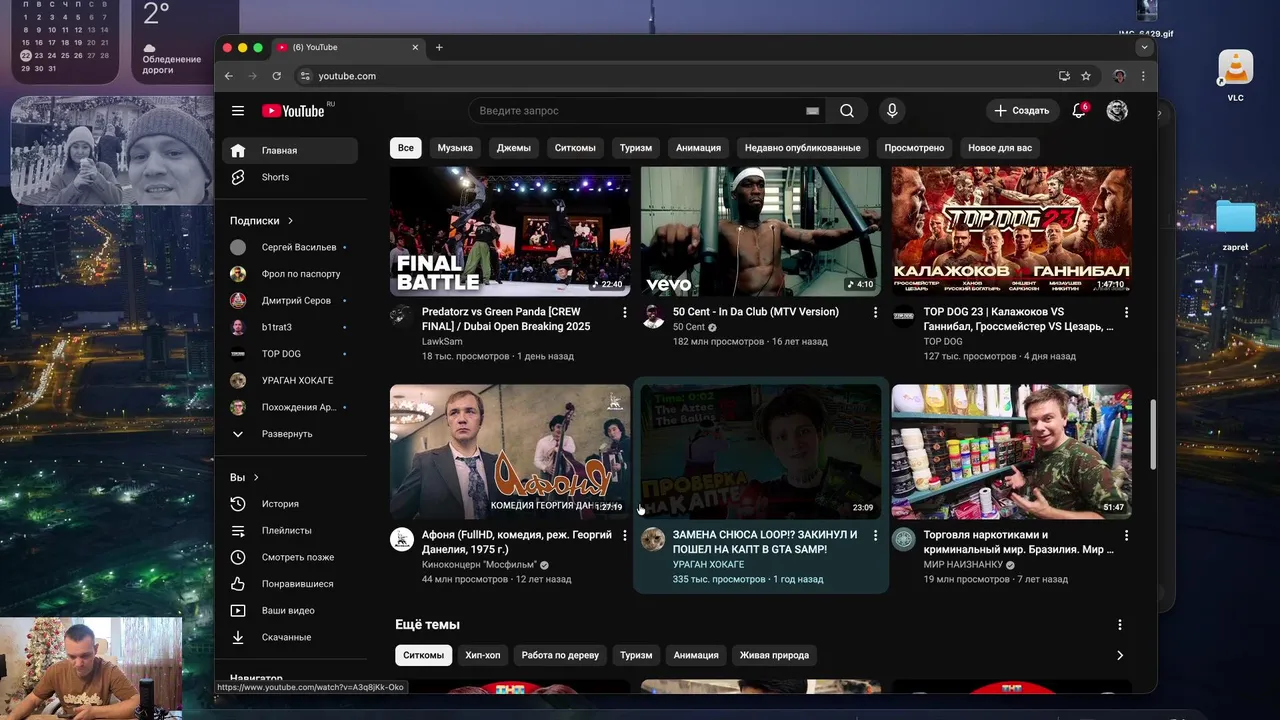Viewport: 1280px width, 720px height.
Task: Click the YouTube logo
Action: click(293, 111)
